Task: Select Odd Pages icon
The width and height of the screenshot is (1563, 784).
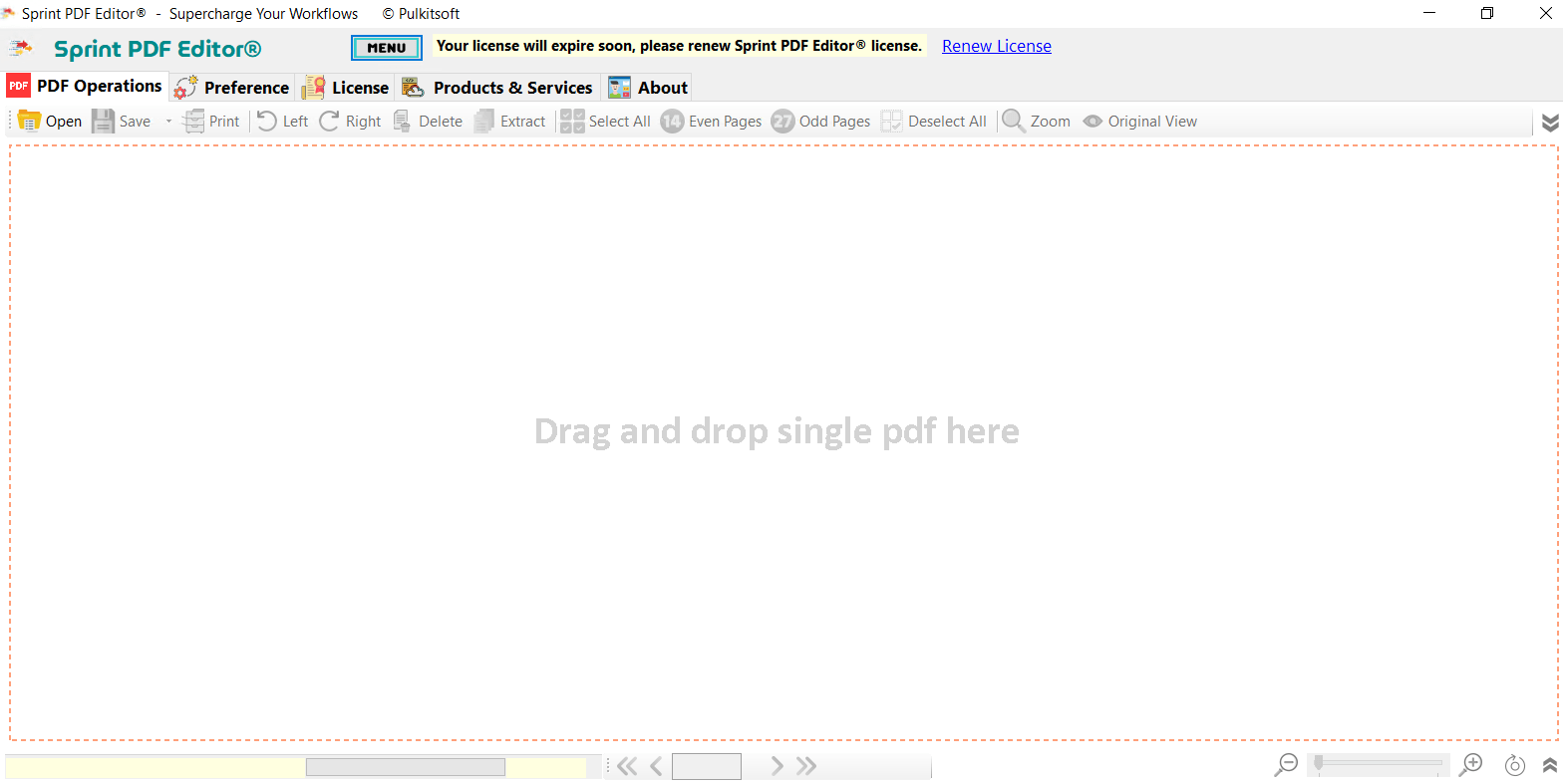Action: (782, 121)
